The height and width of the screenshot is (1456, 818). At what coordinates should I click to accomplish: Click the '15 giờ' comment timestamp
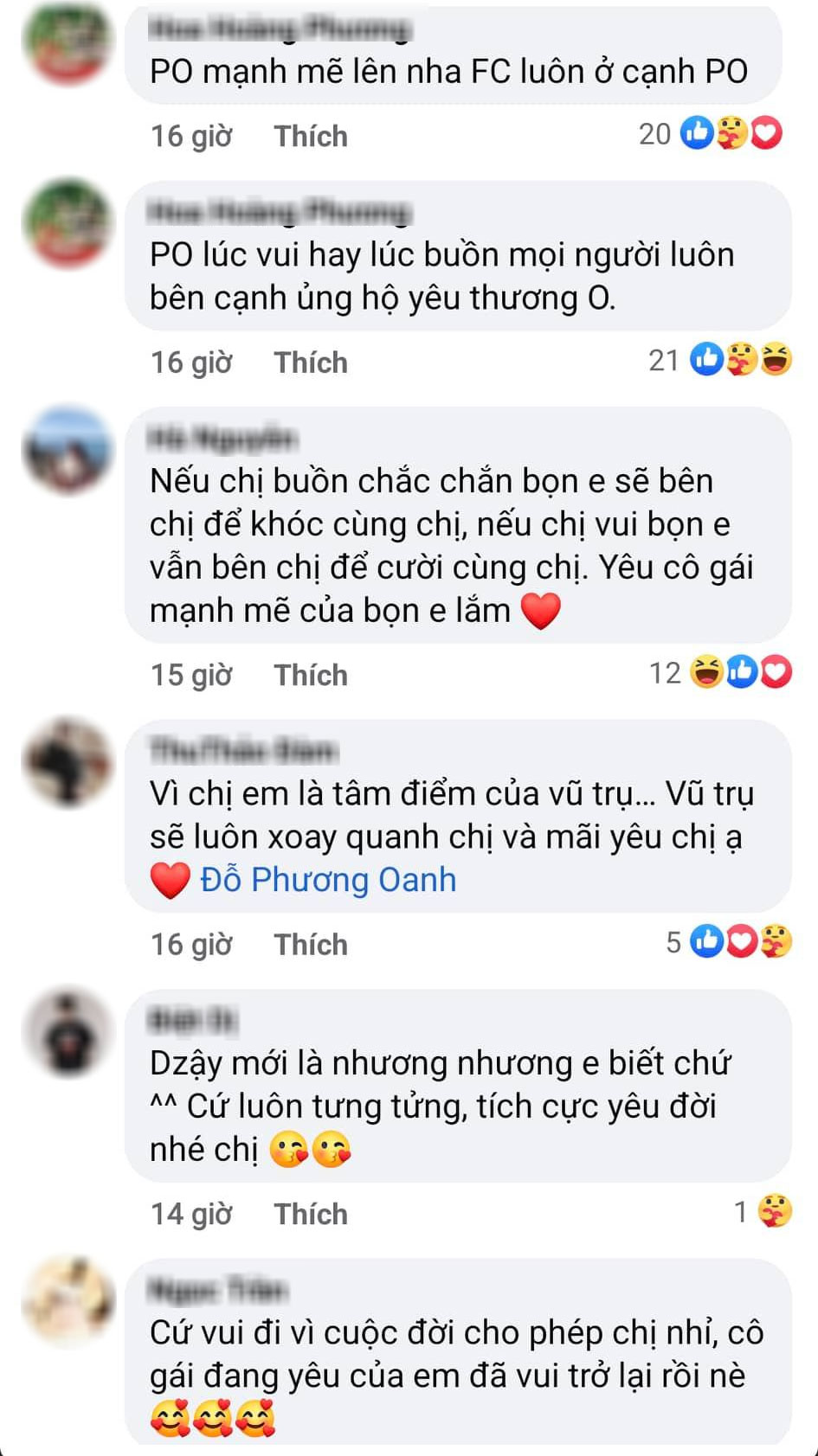[x=191, y=675]
